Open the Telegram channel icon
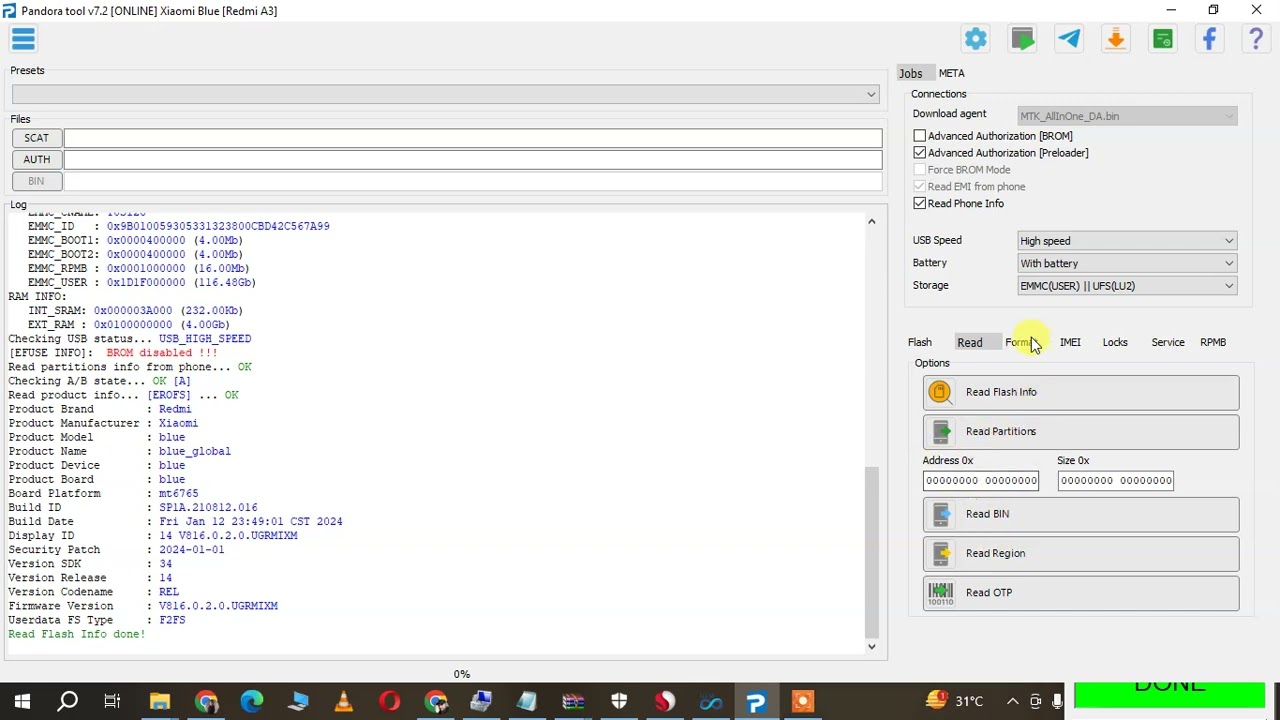The height and width of the screenshot is (720, 1280). click(1069, 39)
